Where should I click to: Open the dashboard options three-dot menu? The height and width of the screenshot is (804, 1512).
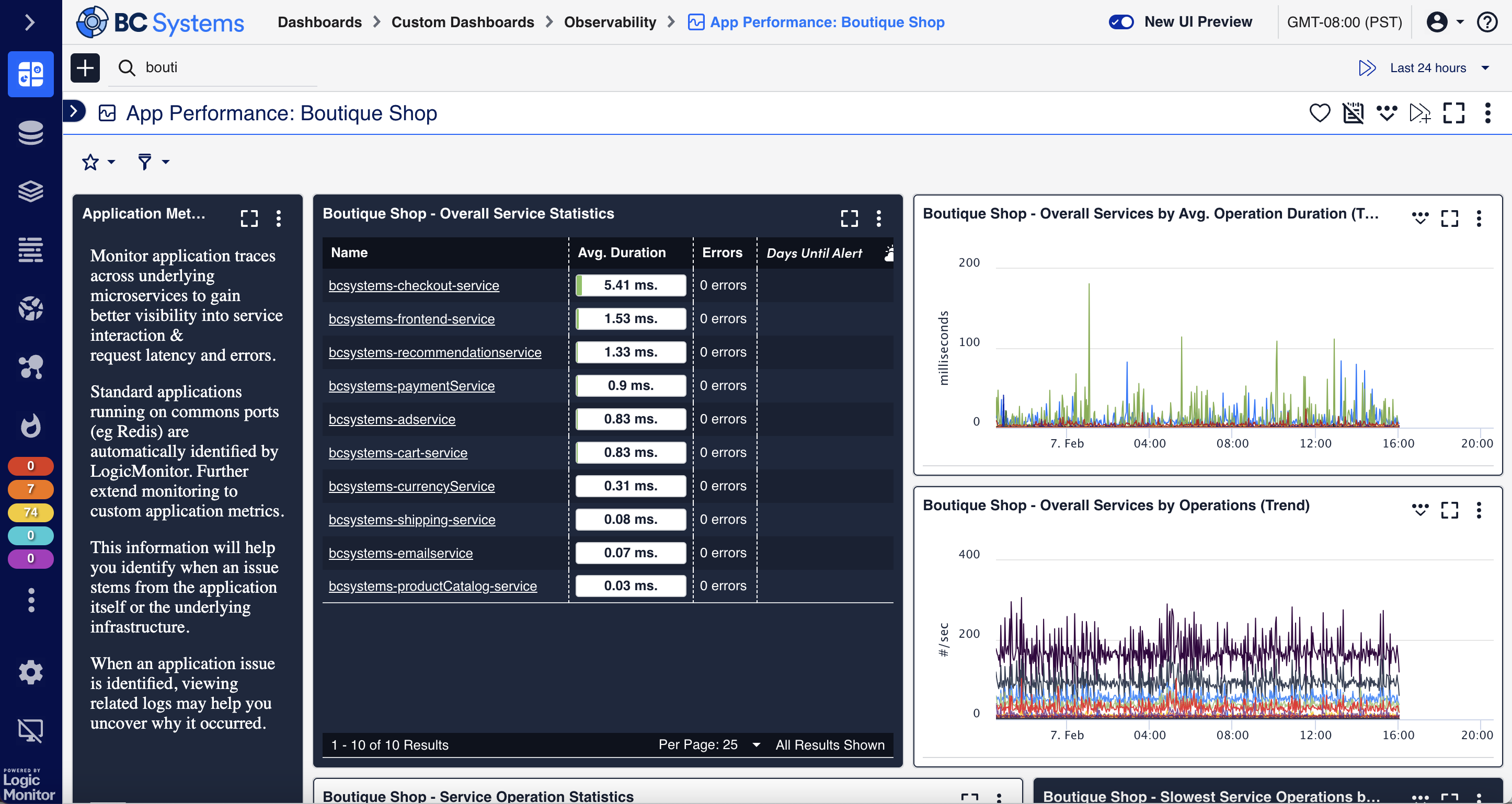coord(1488,113)
